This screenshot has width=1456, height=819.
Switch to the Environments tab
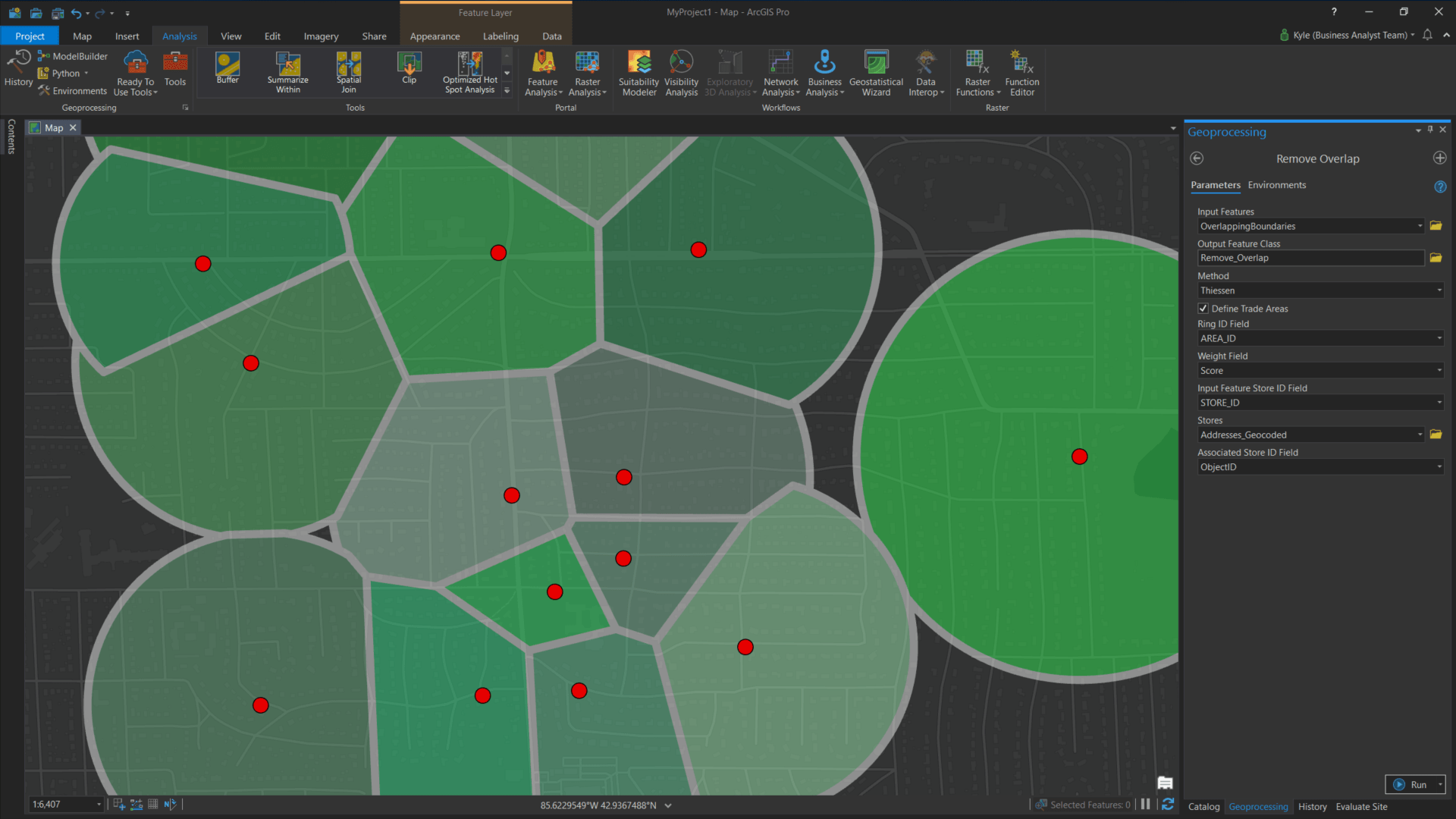tap(1277, 184)
